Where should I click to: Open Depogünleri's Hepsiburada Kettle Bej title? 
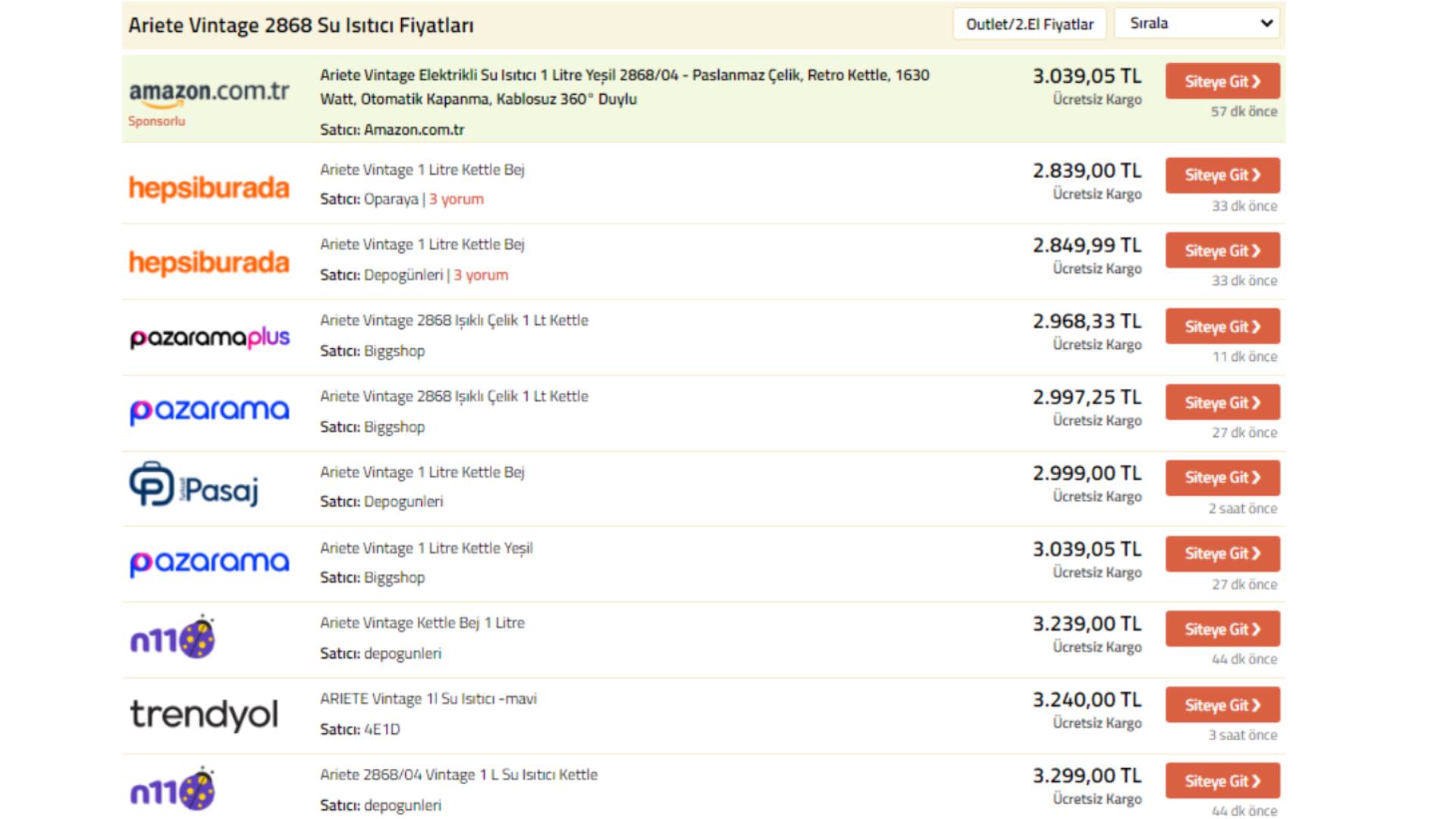pyautogui.click(x=422, y=244)
